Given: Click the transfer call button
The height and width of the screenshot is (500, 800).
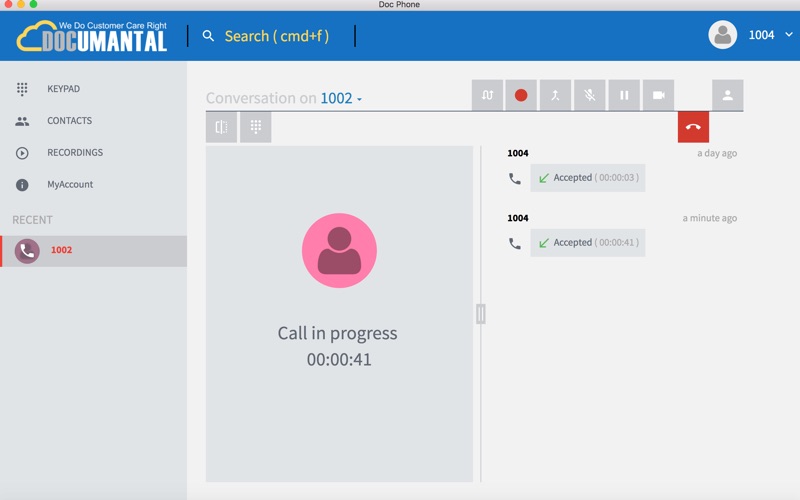Looking at the screenshot, I should click(x=487, y=95).
